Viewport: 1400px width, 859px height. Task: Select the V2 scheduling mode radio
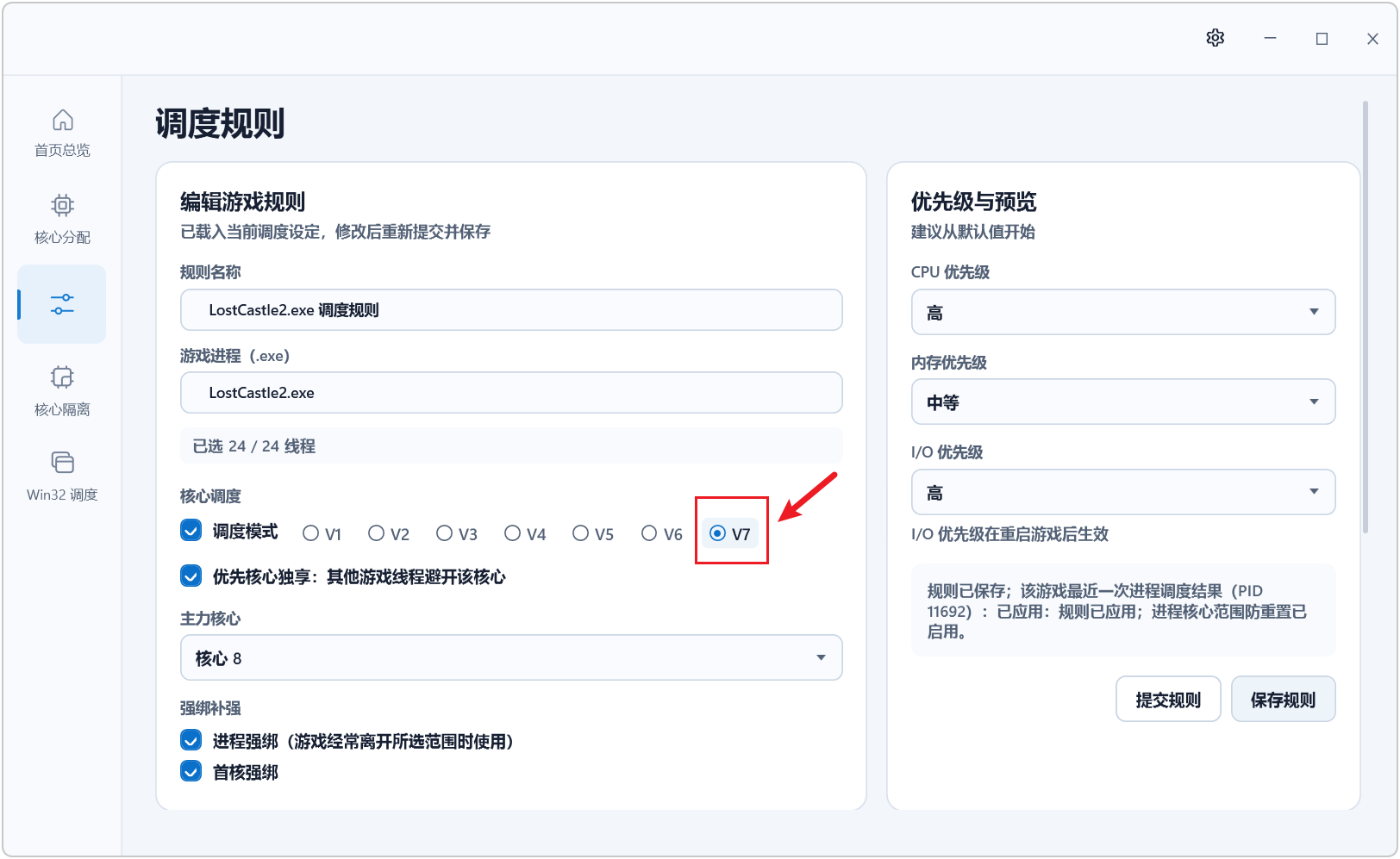tap(377, 533)
